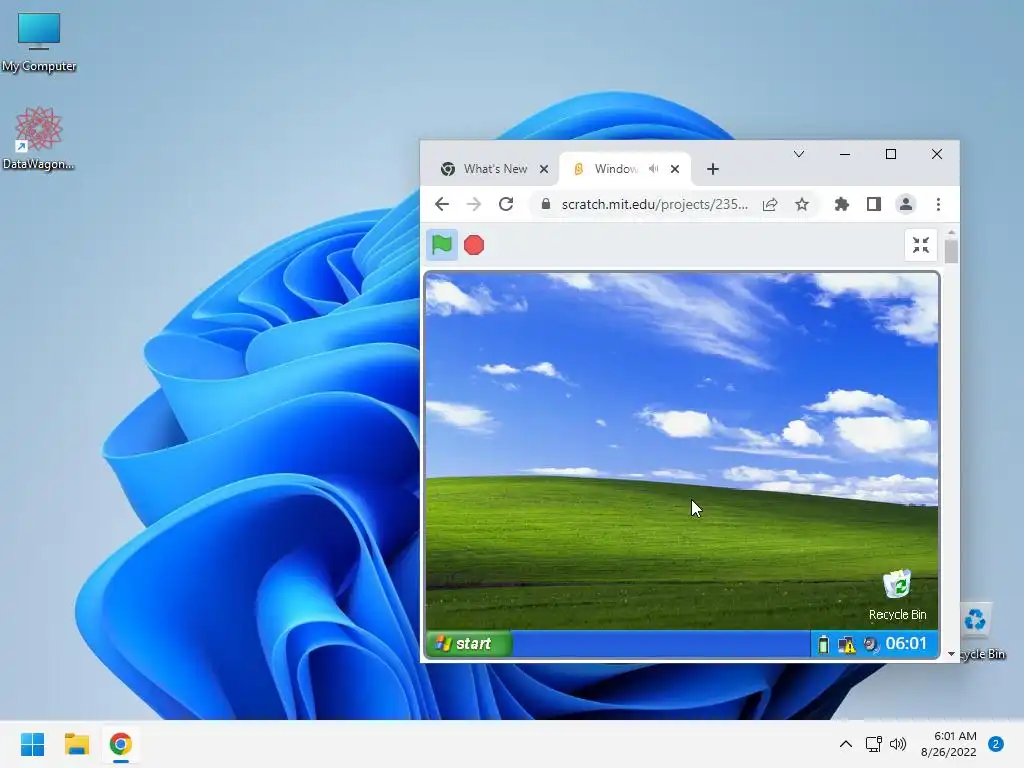Click the scrollbar down arrow
The height and width of the screenshot is (768, 1024).
(952, 654)
